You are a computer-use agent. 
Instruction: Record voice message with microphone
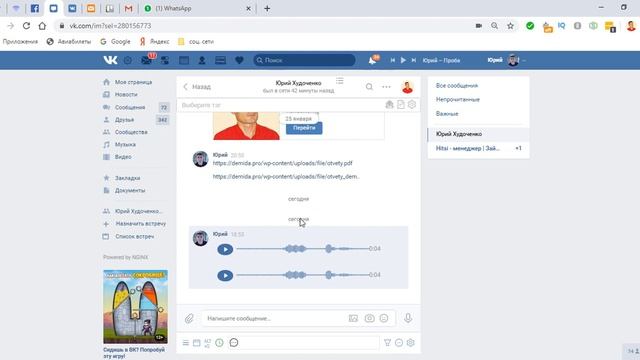pos(408,318)
